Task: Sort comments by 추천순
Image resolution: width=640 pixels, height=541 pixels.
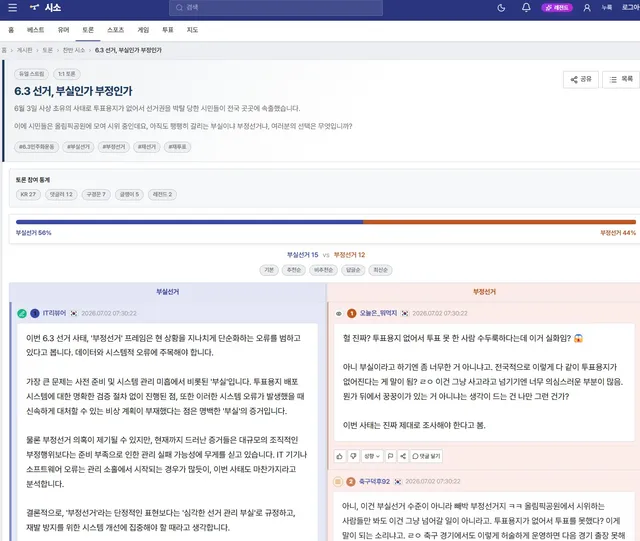Action: click(293, 270)
